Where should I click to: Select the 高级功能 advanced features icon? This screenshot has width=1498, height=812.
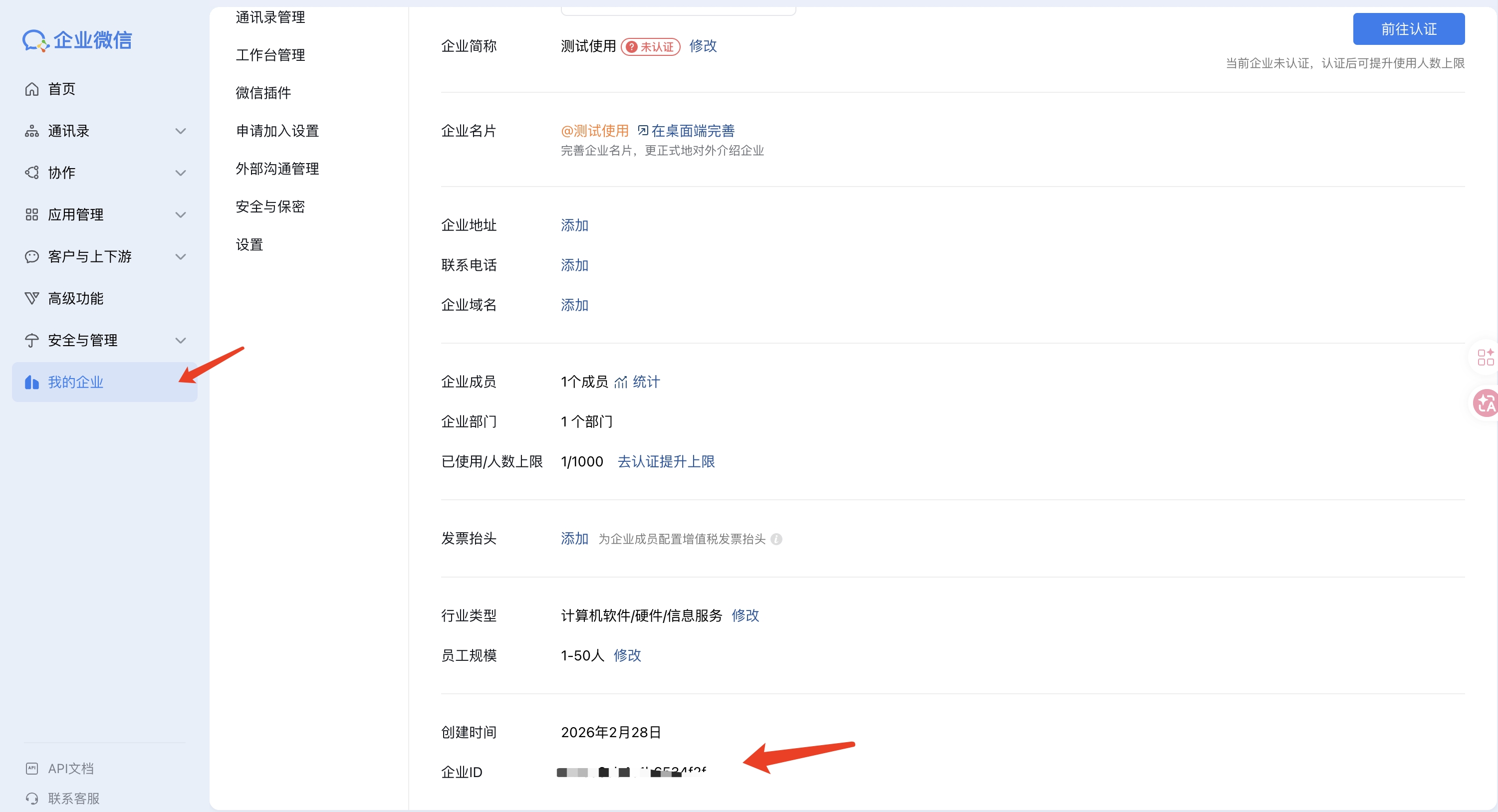32,298
